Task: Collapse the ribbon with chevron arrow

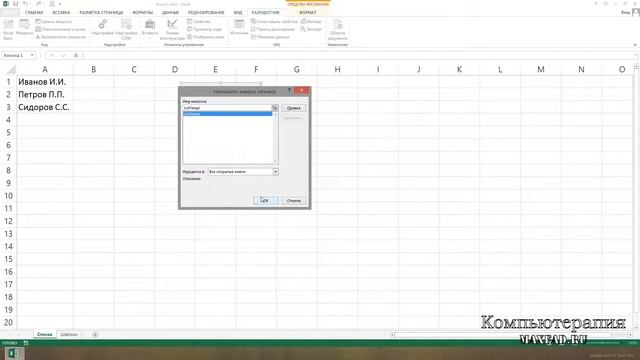Action: point(635,44)
